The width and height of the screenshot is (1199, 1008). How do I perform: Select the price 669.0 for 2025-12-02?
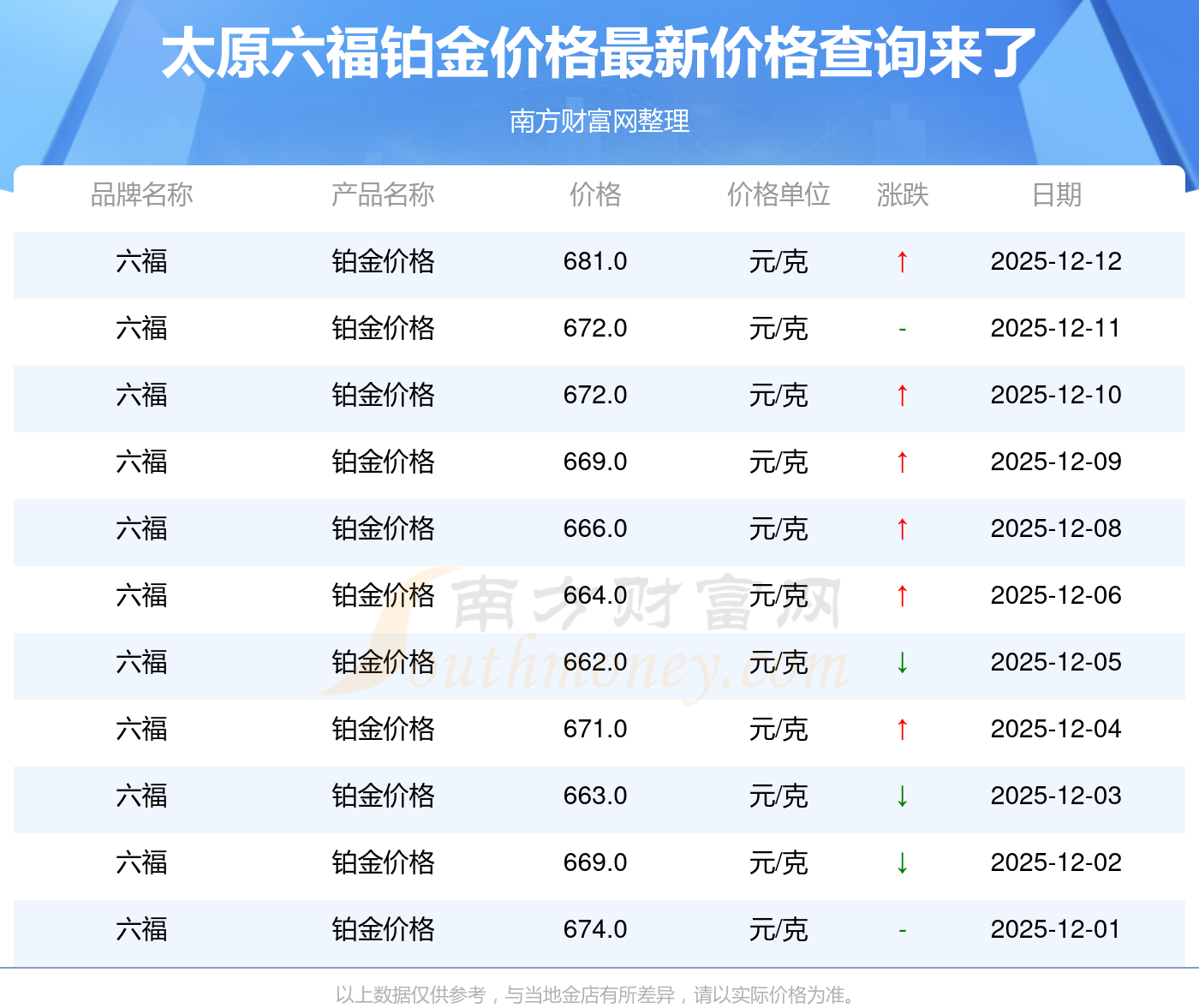click(x=595, y=862)
